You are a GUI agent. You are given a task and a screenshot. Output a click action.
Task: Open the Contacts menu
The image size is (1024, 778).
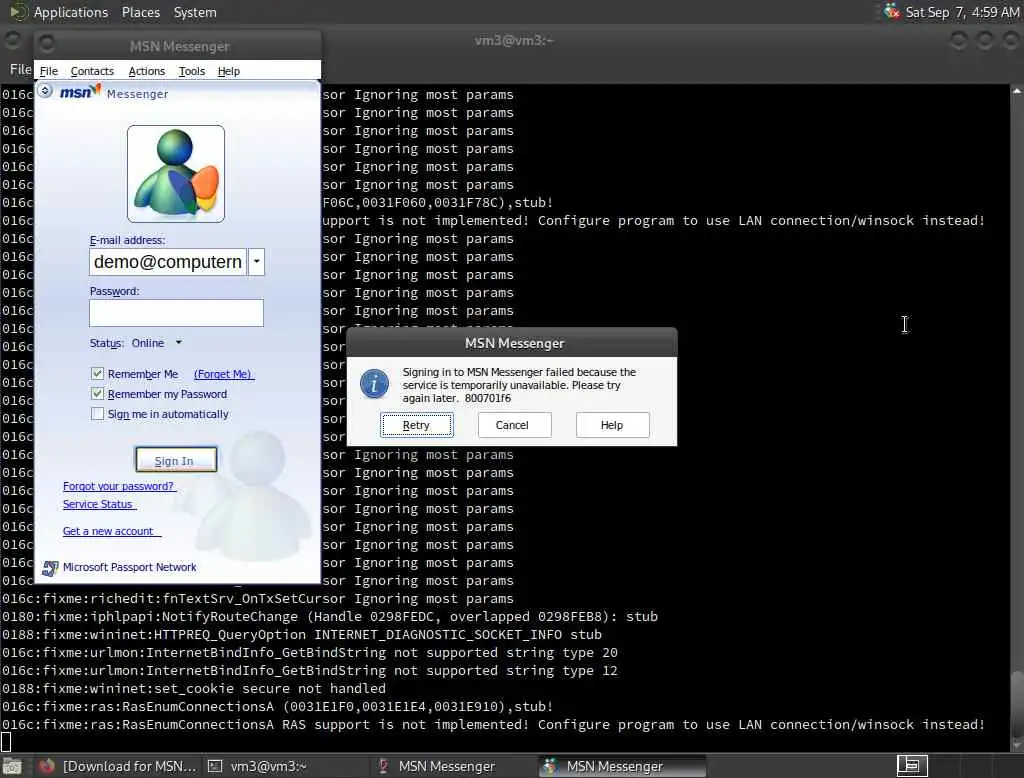pyautogui.click(x=92, y=71)
